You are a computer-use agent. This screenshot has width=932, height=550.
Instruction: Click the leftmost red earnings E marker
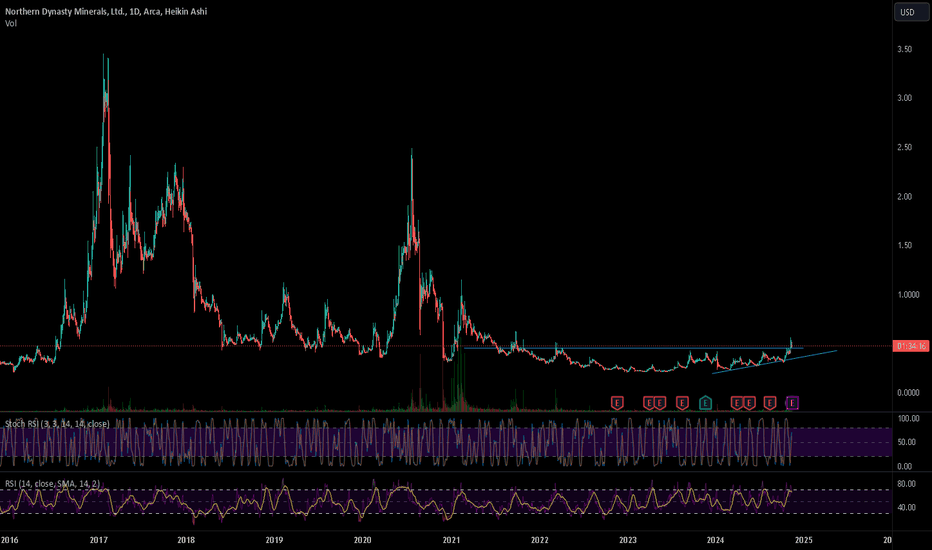(617, 403)
